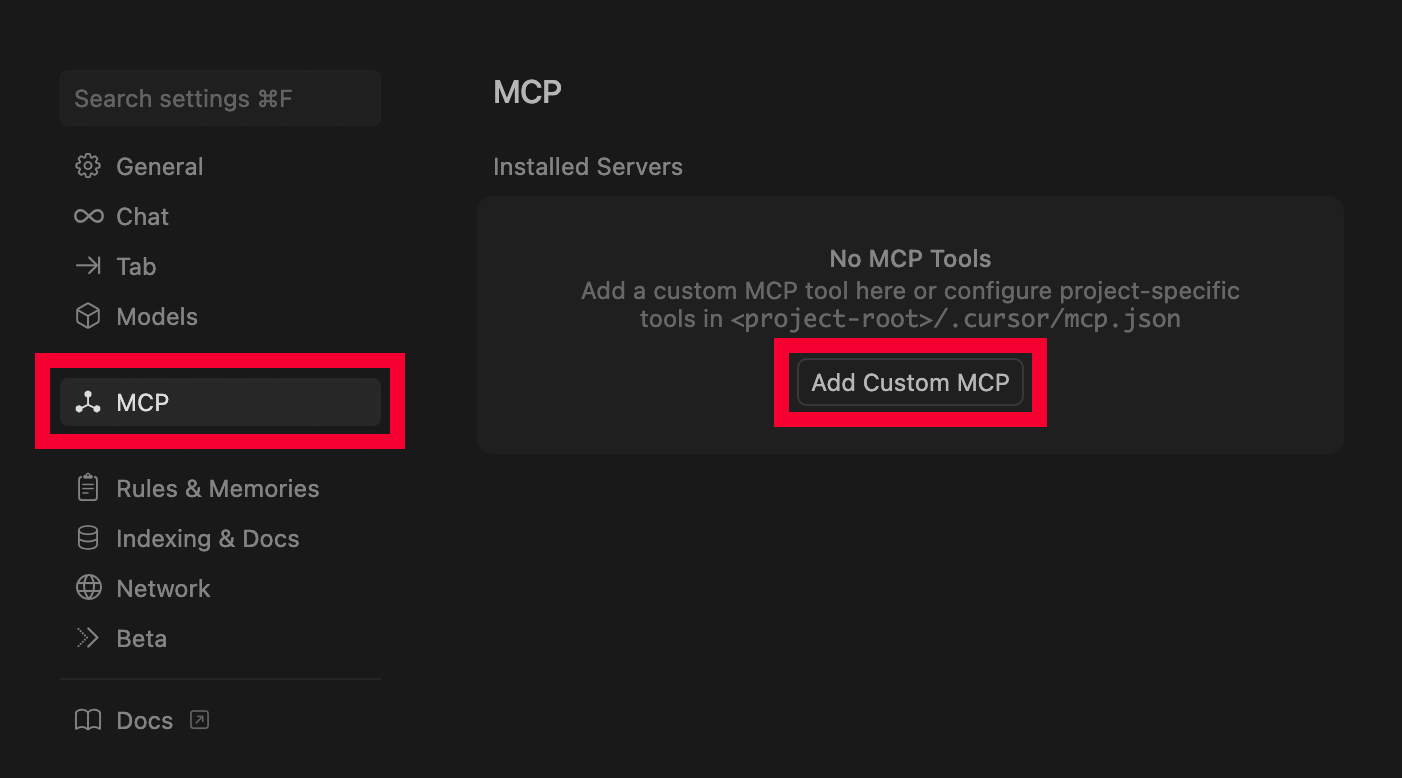Image resolution: width=1402 pixels, height=778 pixels.
Task: Click the Tab arrow icon in sidebar
Action: [x=88, y=266]
